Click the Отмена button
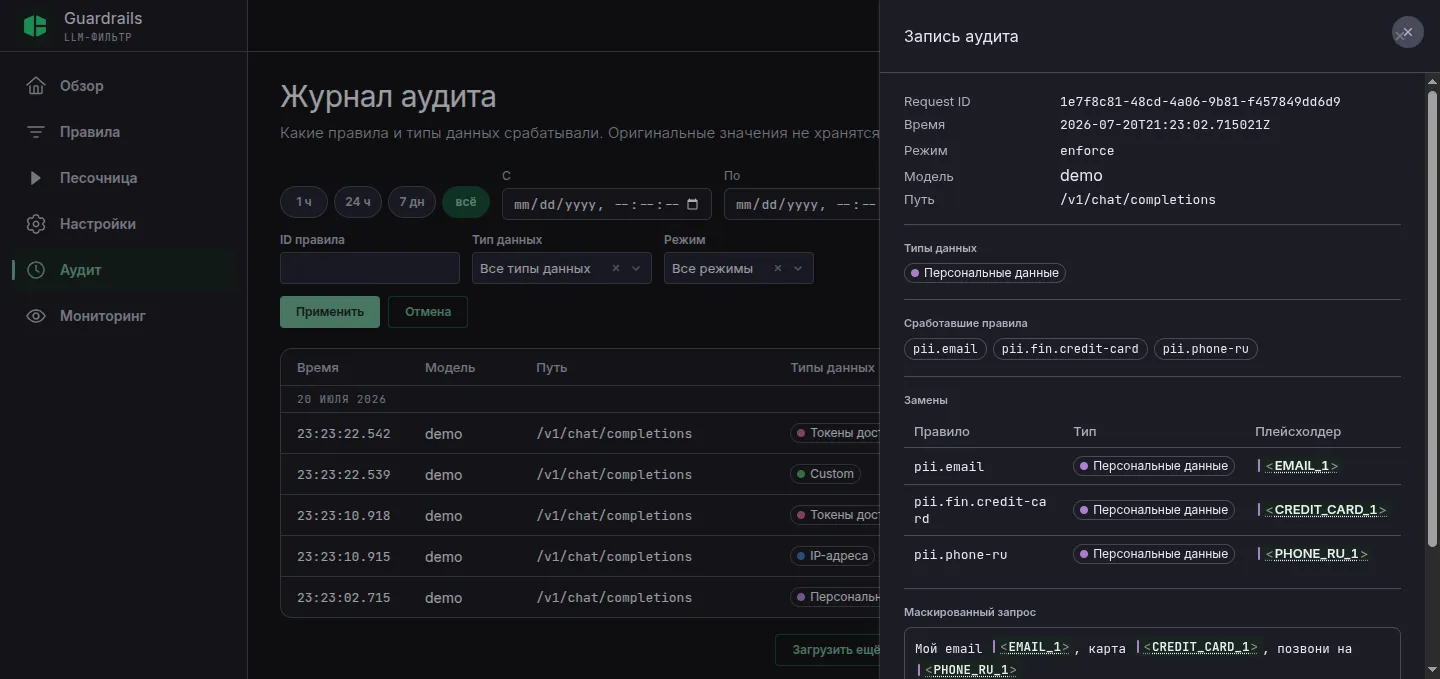This screenshot has height=679, width=1440. tap(428, 312)
